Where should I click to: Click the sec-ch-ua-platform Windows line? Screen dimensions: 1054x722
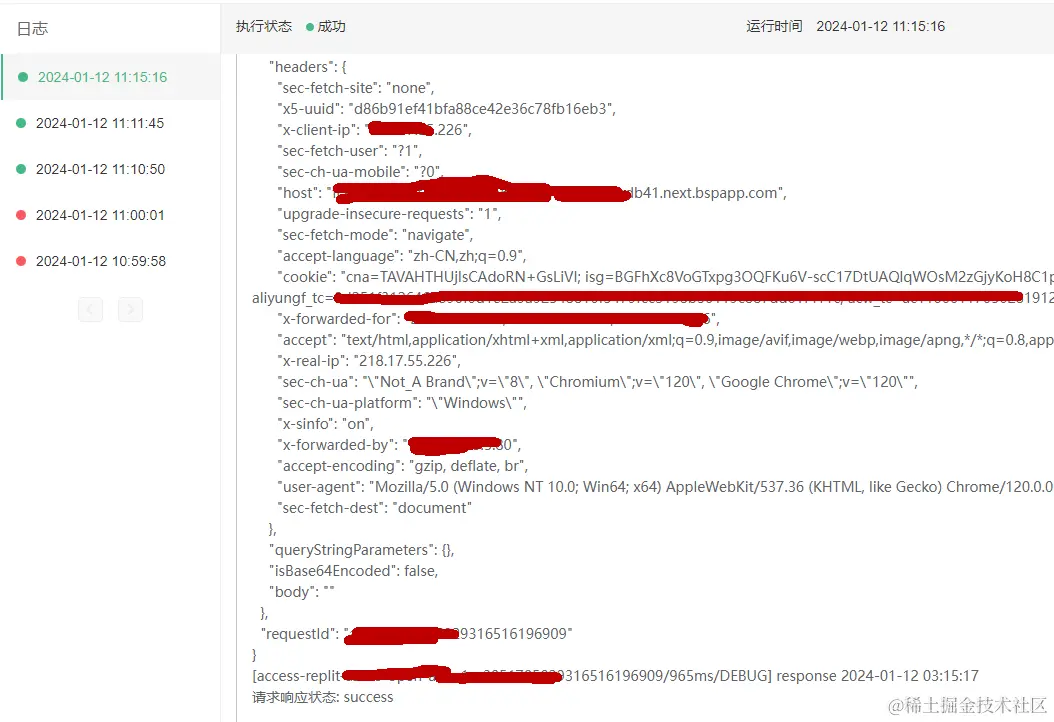pos(402,402)
